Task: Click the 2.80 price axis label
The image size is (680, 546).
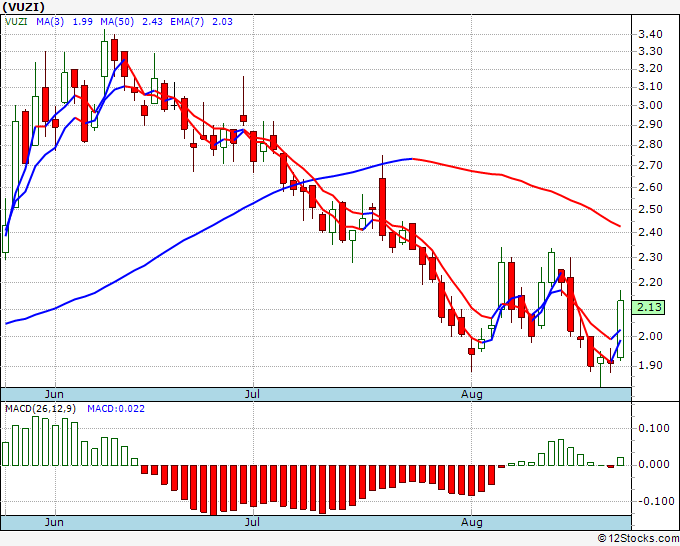Action: click(650, 144)
